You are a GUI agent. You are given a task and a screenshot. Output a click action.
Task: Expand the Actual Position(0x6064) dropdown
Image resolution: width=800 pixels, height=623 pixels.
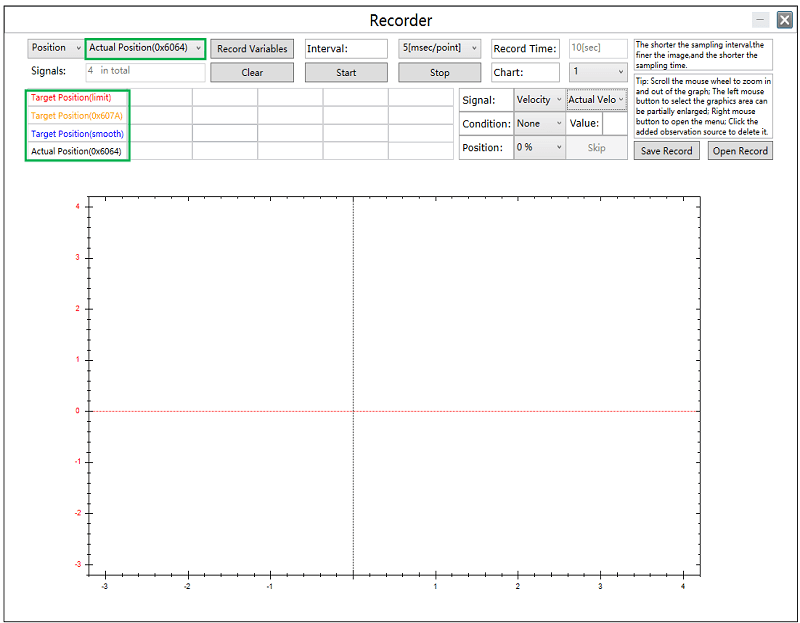click(x=146, y=48)
